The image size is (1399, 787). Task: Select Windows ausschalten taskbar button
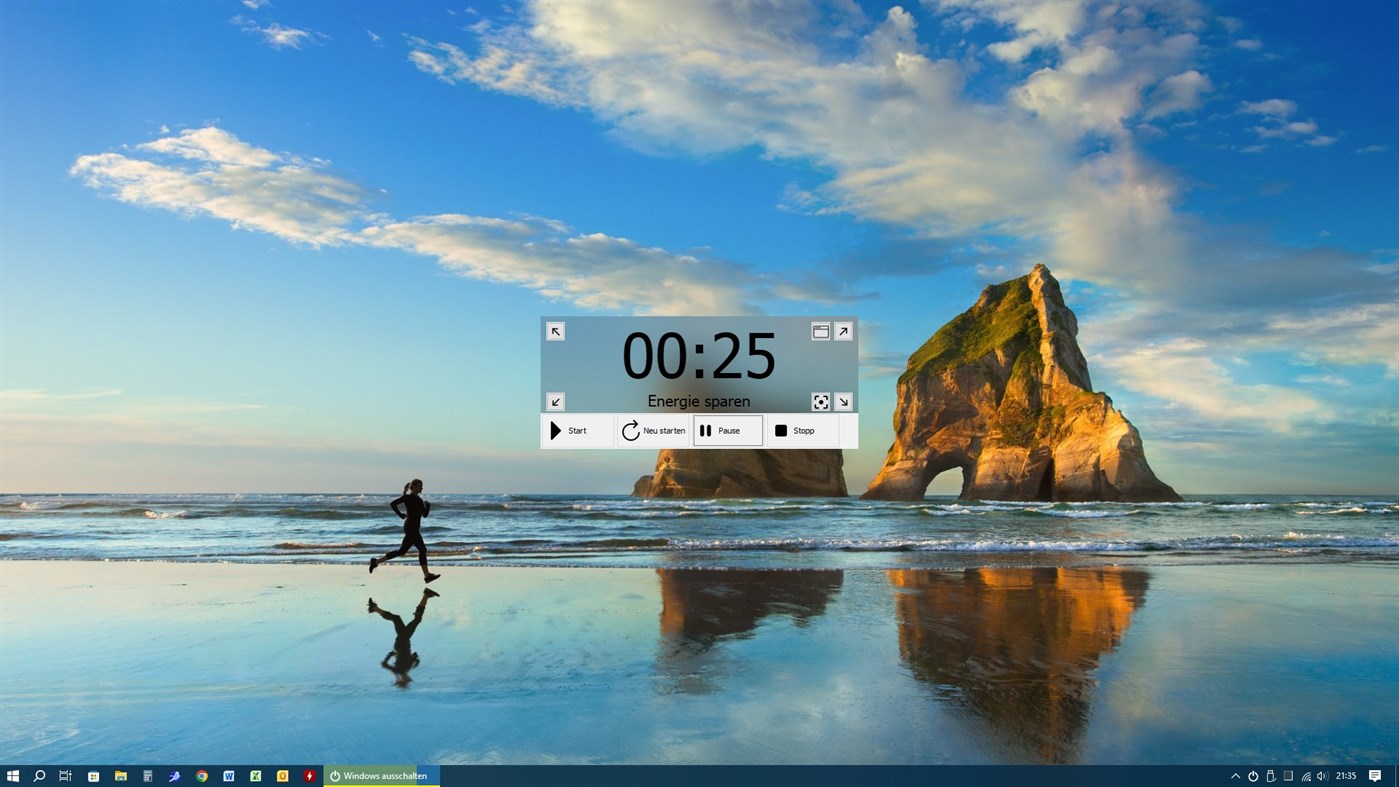(381, 776)
